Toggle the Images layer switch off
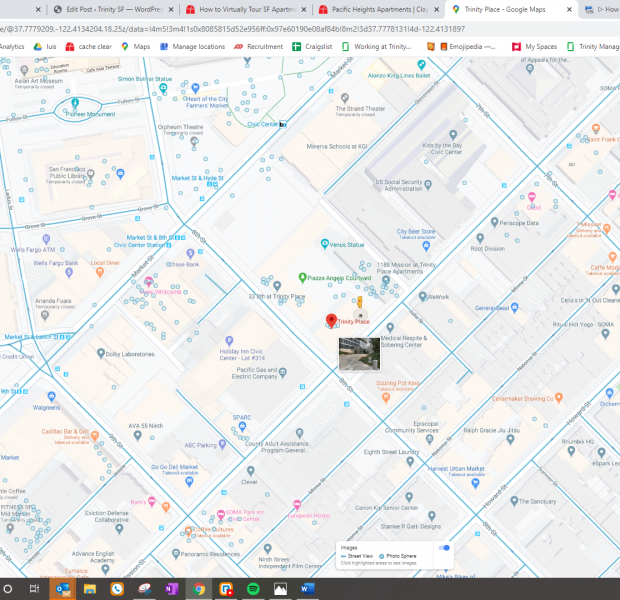620x600 pixels. 444,548
